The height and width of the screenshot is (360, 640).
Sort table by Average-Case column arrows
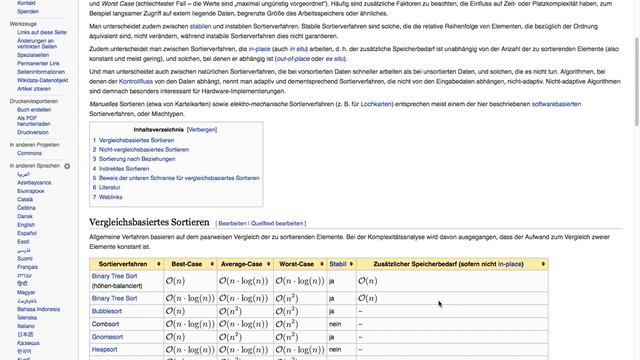(268, 264)
